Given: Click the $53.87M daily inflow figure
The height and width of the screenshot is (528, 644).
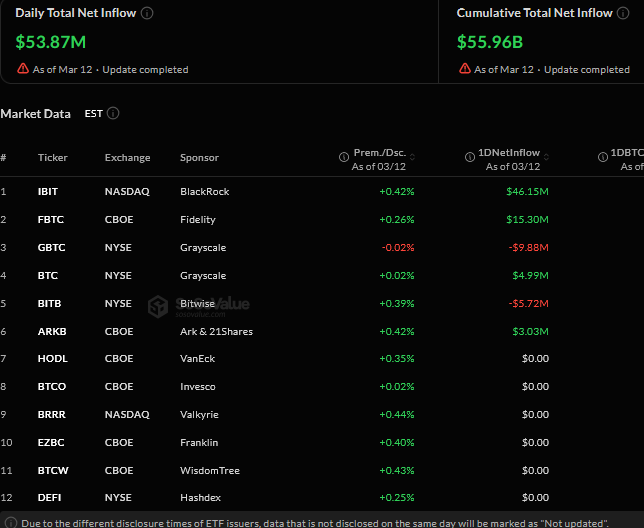Looking at the screenshot, I should coord(51,42).
